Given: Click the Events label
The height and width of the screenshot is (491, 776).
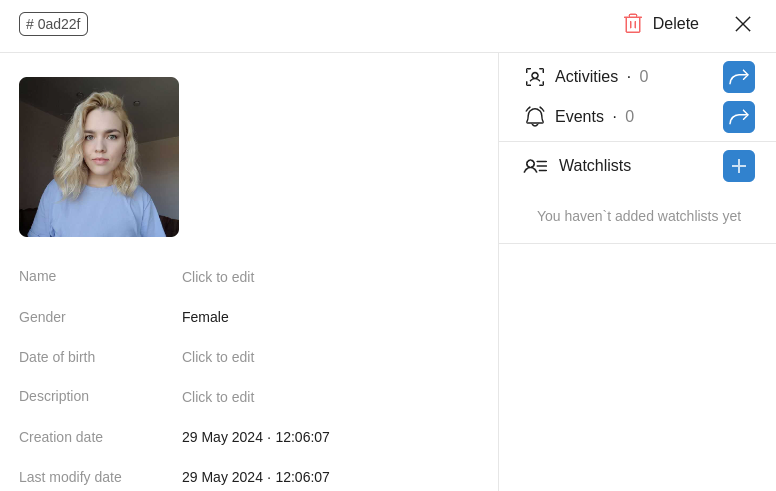Looking at the screenshot, I should [580, 116].
